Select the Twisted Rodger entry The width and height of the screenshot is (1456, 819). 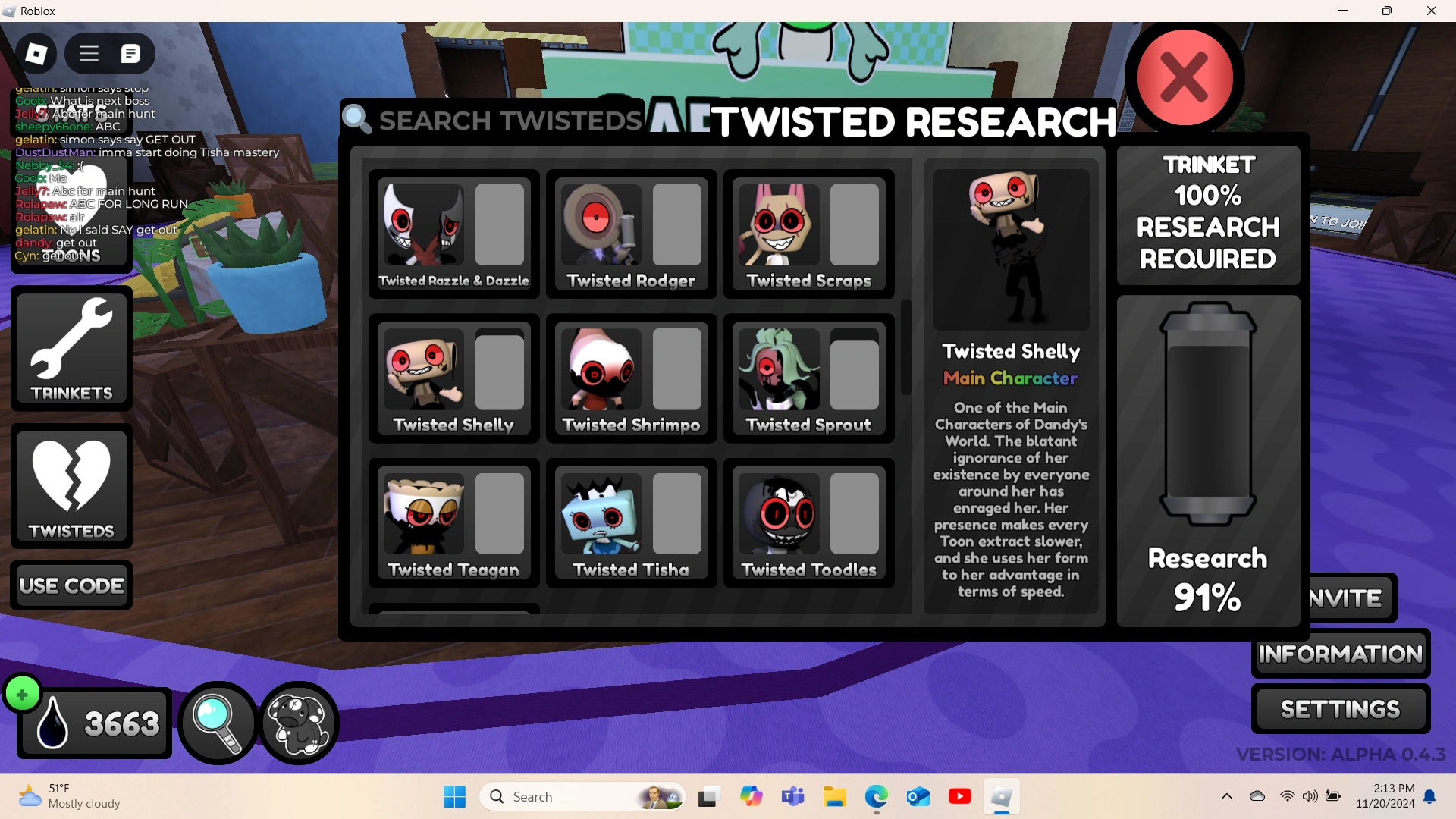631,234
